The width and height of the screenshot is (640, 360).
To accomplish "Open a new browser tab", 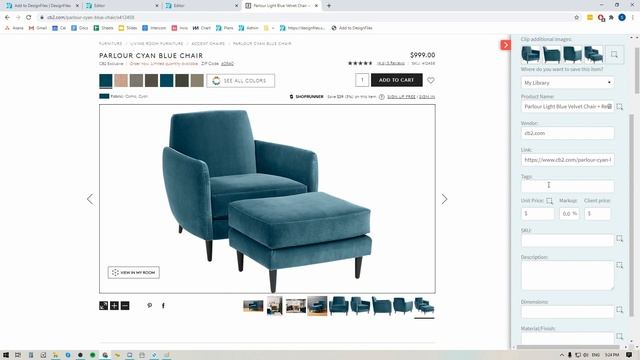I will point(329,6).
